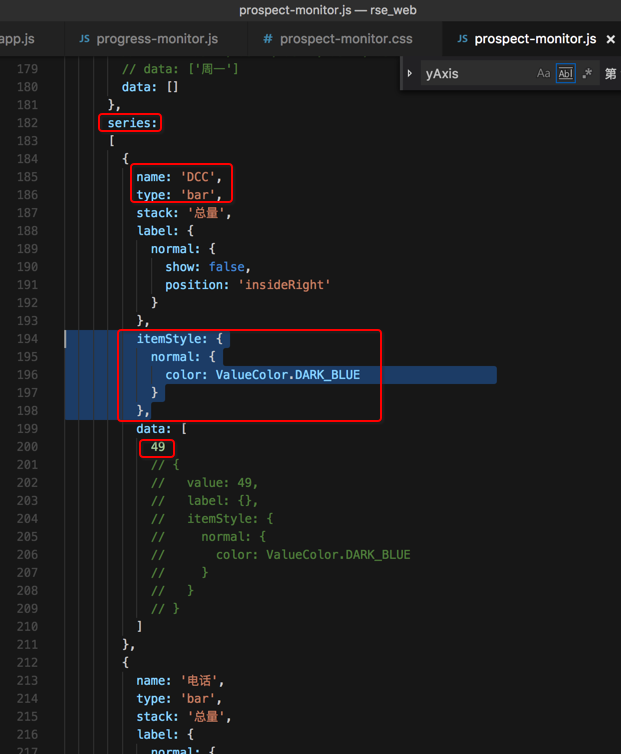
Task: Toggle Match Whole Word in find widget
Action: click(x=565, y=74)
